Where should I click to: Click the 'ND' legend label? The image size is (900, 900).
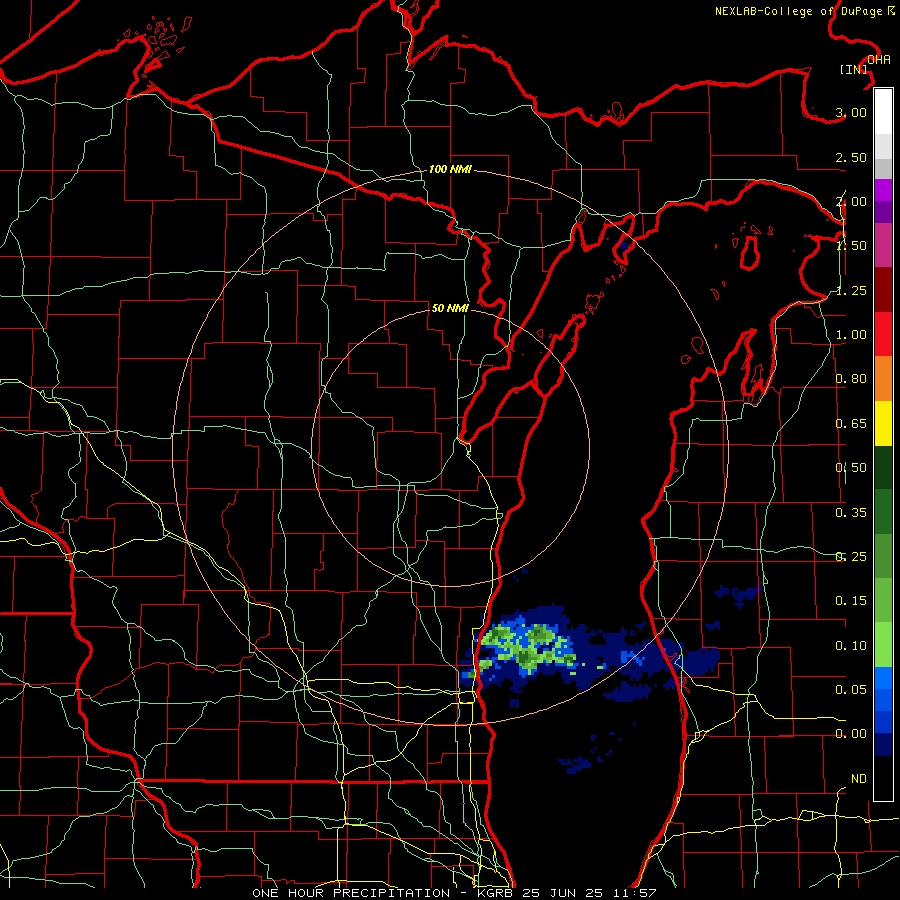click(x=859, y=779)
